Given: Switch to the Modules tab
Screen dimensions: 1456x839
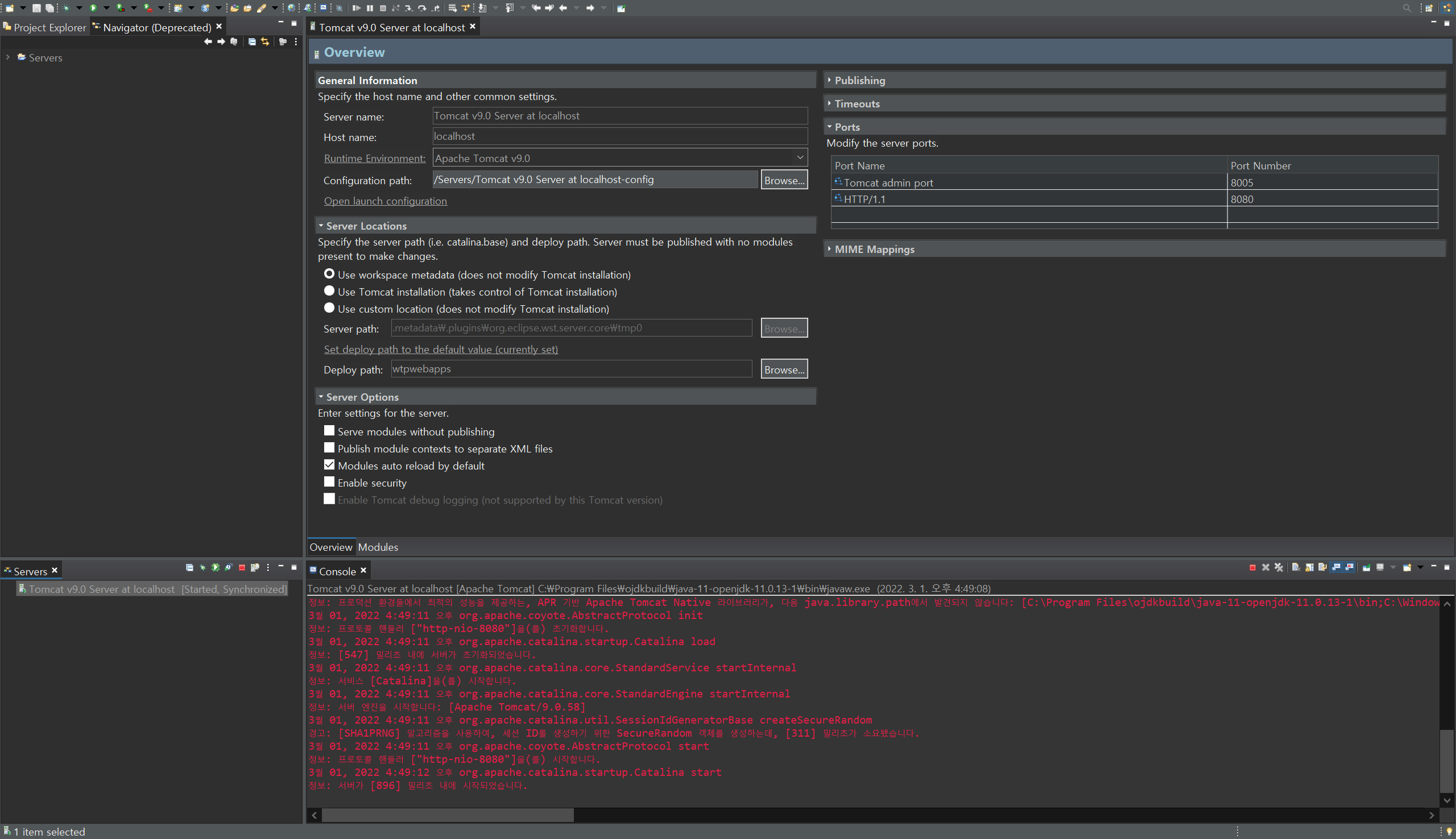Looking at the screenshot, I should 378,547.
